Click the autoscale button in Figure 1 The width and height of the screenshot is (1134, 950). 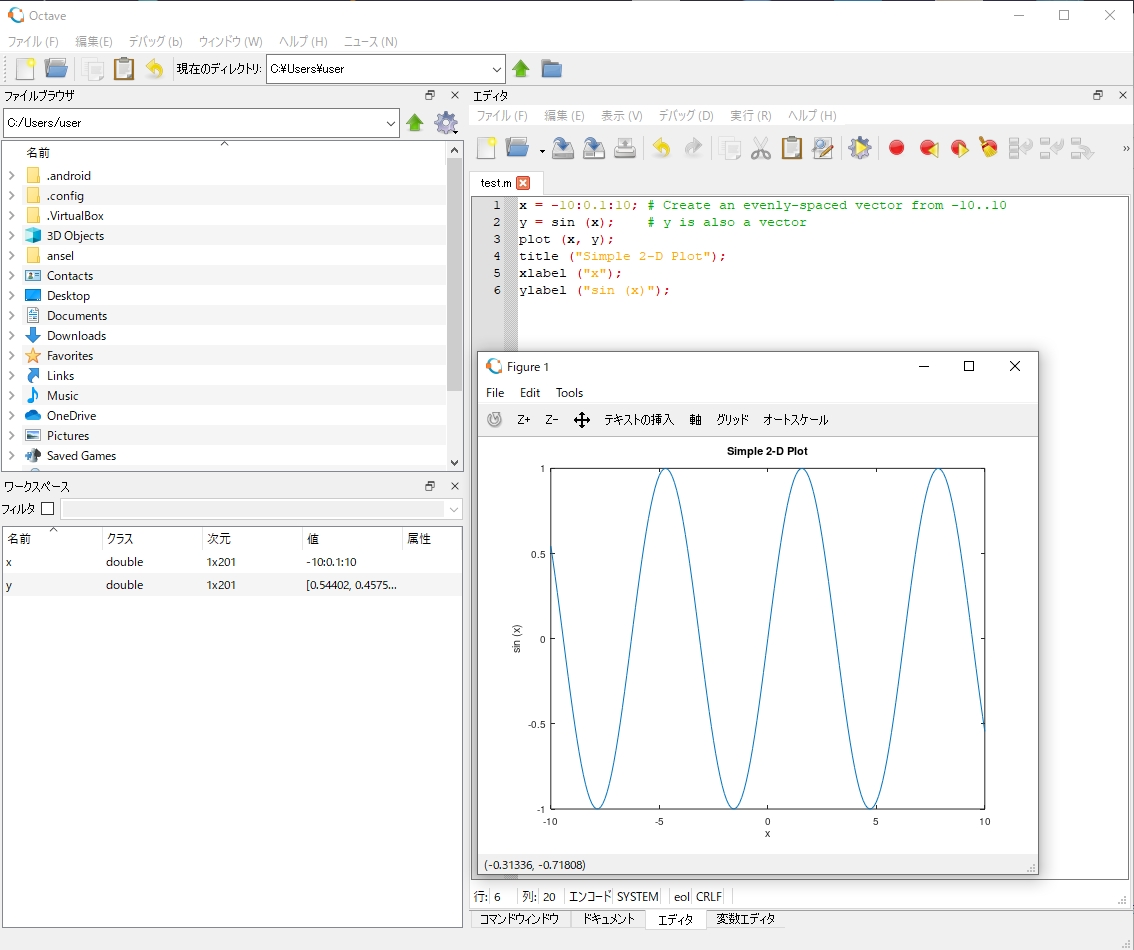[x=795, y=420]
